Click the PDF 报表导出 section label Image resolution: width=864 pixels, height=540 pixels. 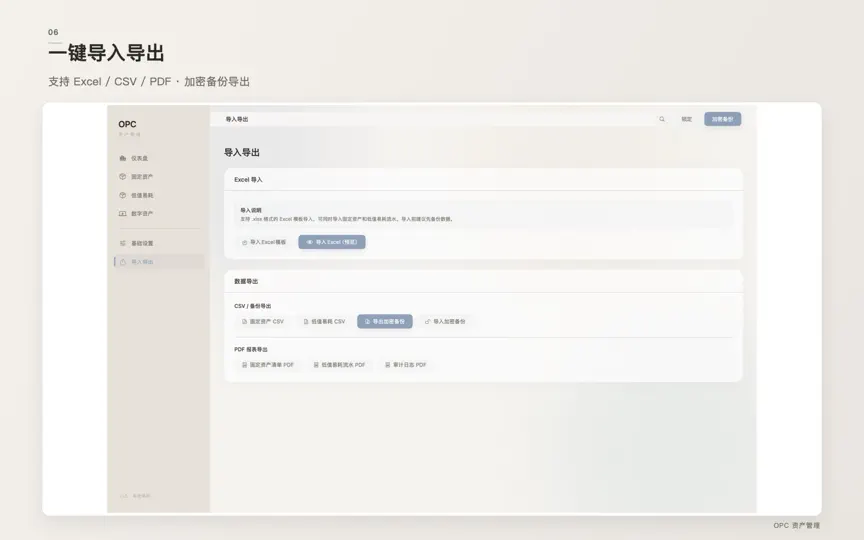click(251, 349)
